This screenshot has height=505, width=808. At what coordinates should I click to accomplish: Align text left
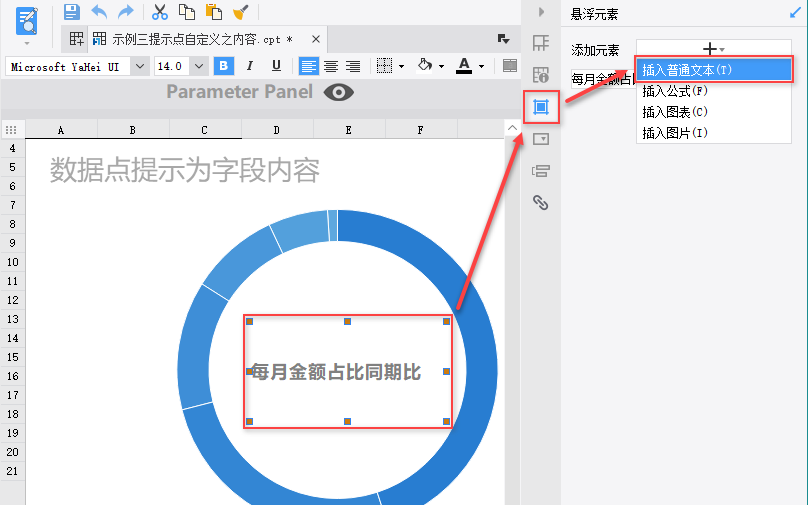(309, 66)
